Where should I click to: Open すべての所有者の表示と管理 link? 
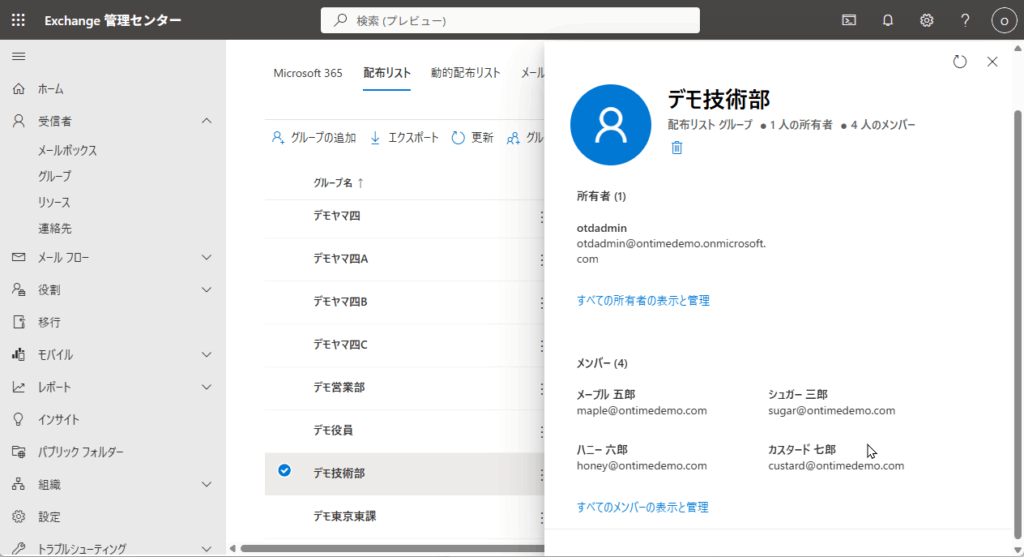[x=643, y=300]
